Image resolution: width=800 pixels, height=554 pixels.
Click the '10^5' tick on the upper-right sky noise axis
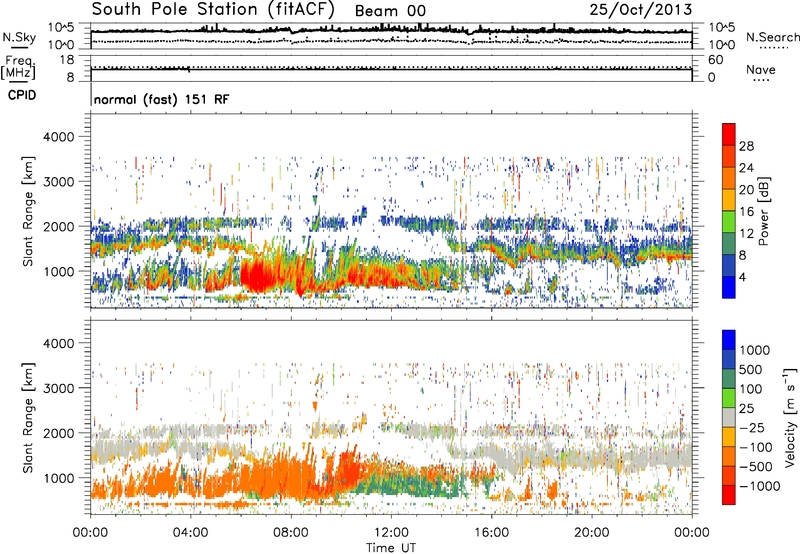[721, 28]
